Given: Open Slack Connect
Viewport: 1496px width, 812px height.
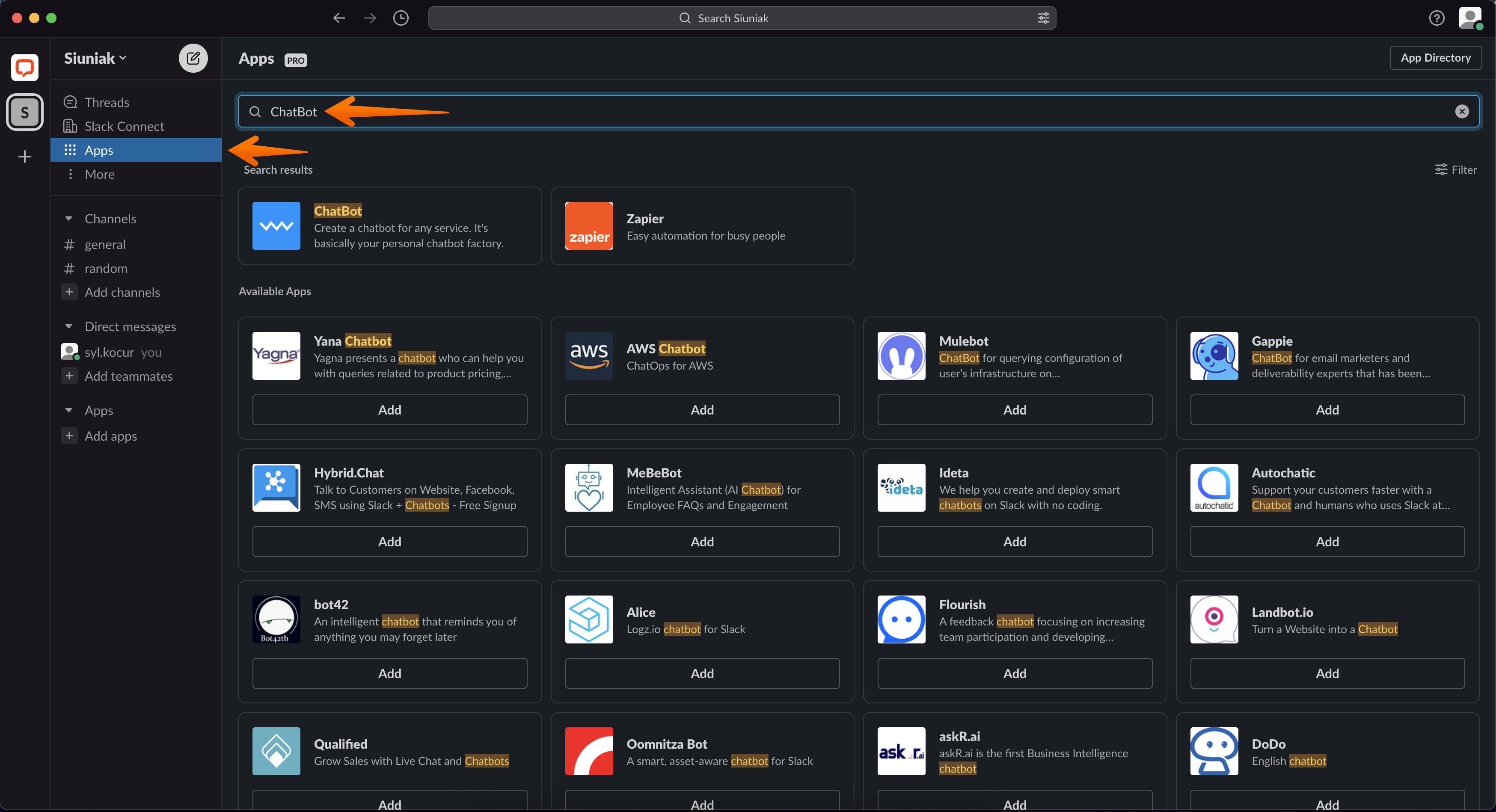Looking at the screenshot, I should tap(136, 126).
